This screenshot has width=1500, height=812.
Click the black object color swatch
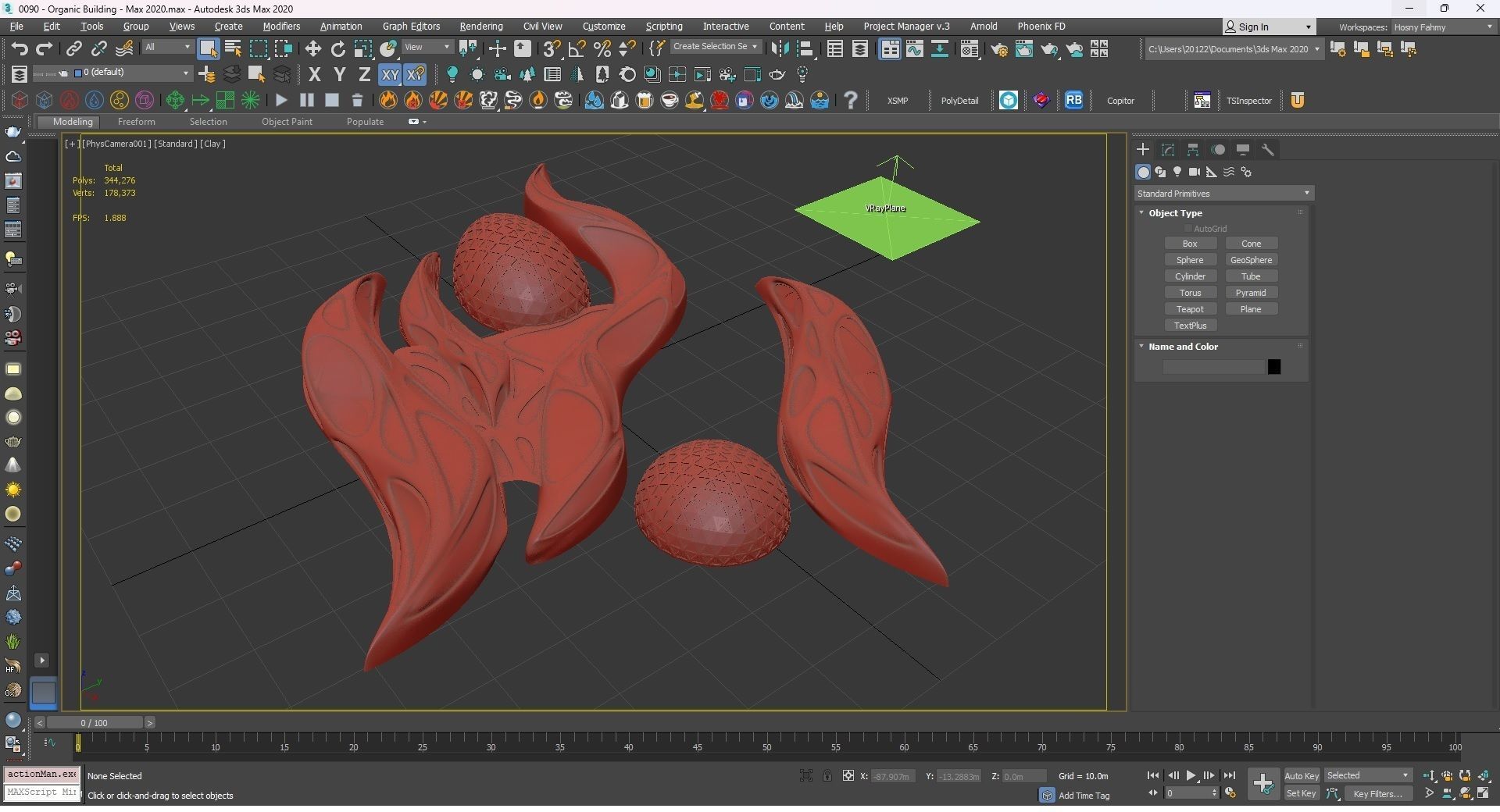pos(1273,367)
